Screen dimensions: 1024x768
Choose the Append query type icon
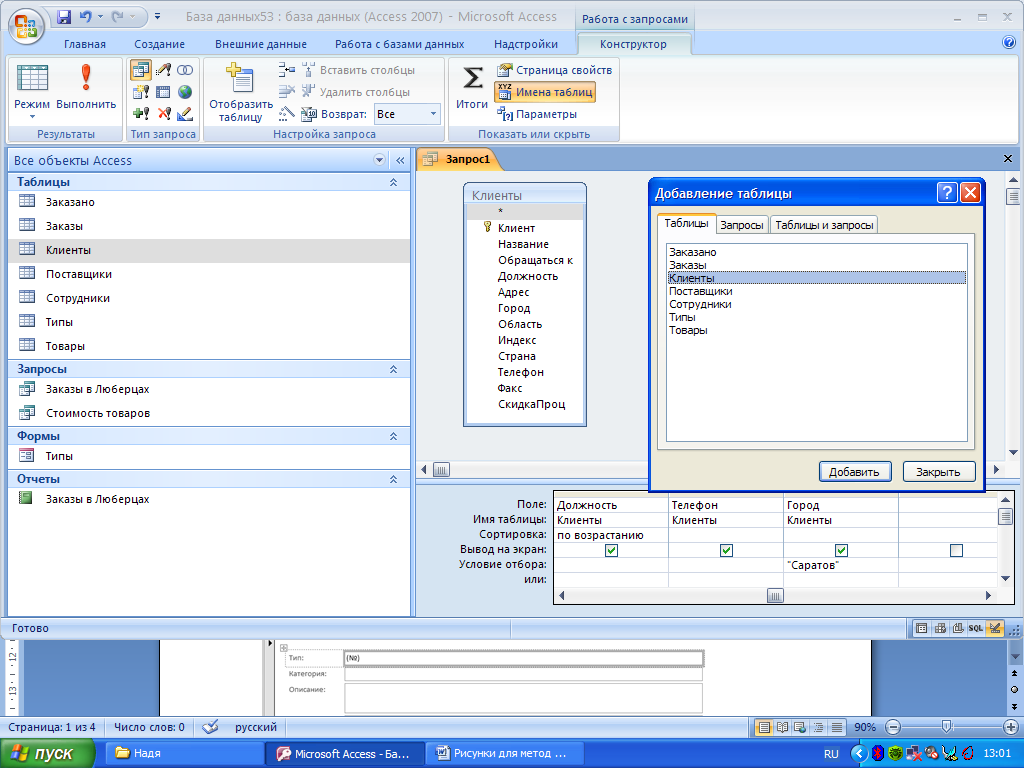coord(140,114)
